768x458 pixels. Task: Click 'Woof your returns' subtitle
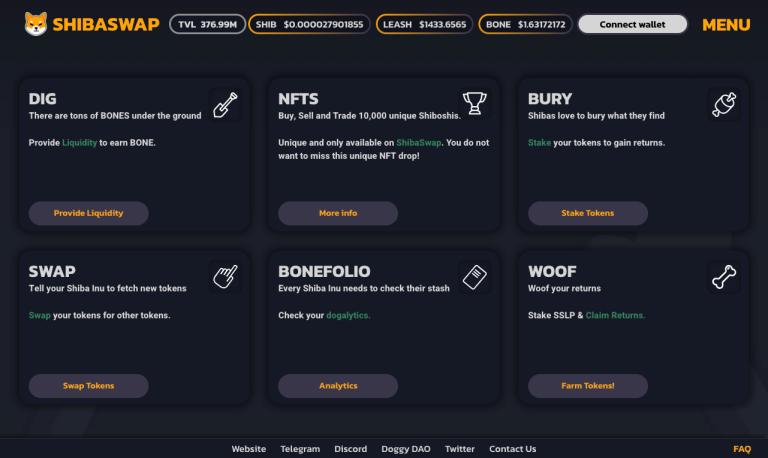564,289
